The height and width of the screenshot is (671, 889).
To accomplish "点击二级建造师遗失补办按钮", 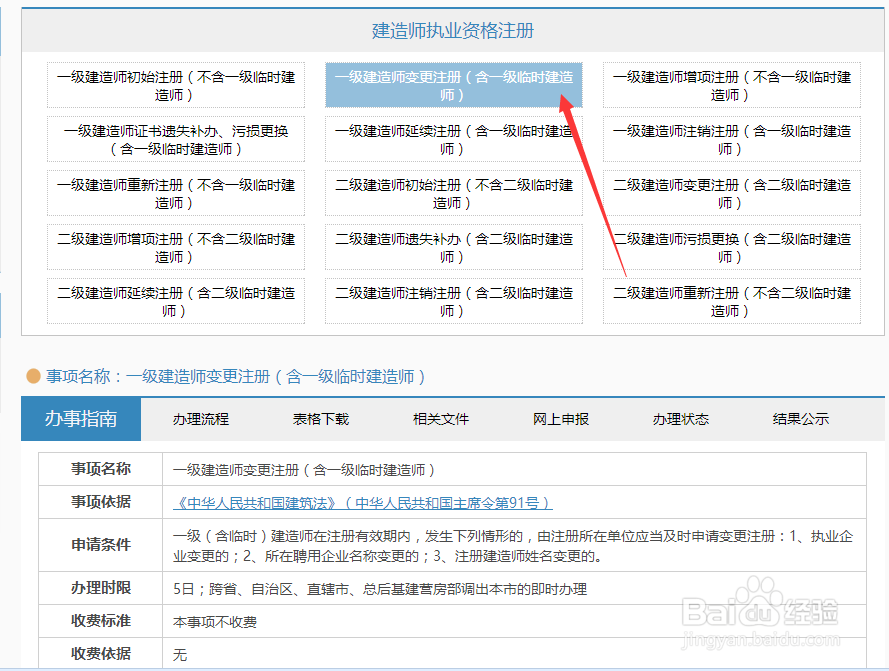I will click(453, 246).
